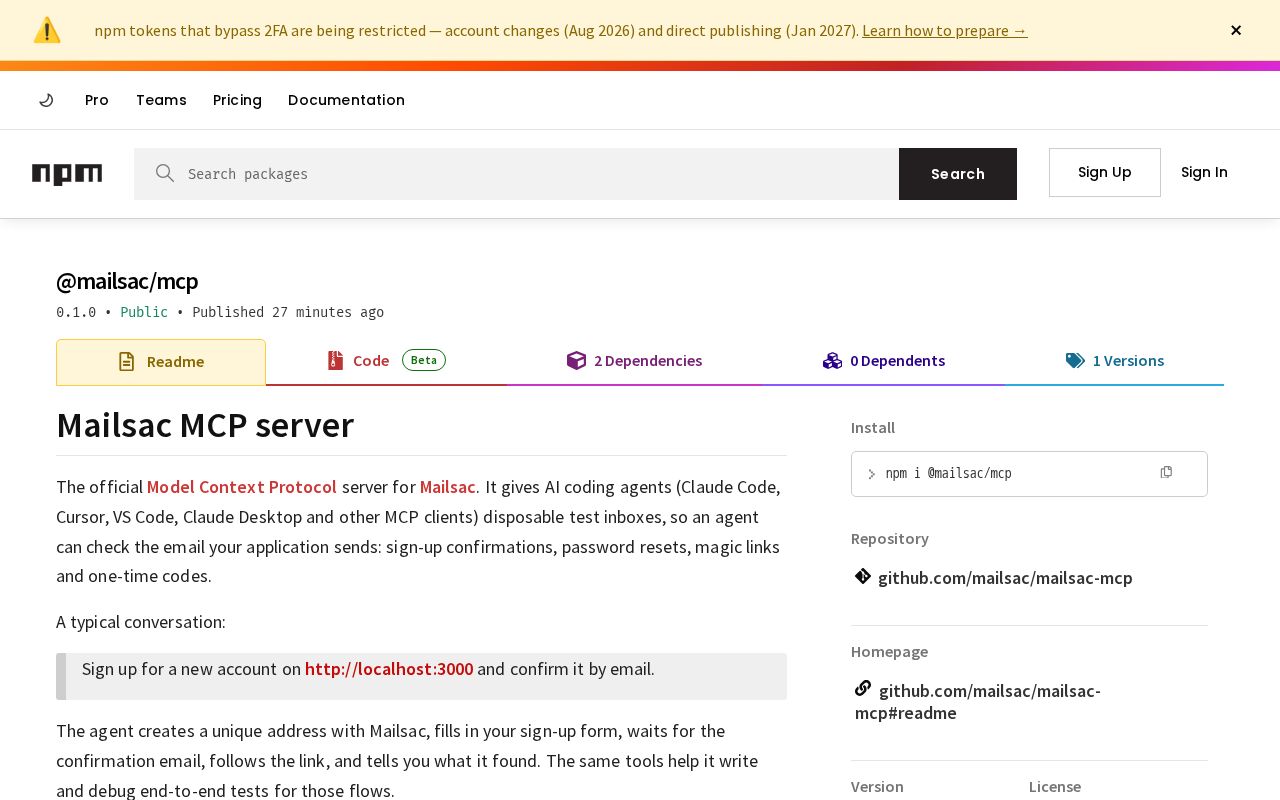Click the black Search button

pos(958,174)
